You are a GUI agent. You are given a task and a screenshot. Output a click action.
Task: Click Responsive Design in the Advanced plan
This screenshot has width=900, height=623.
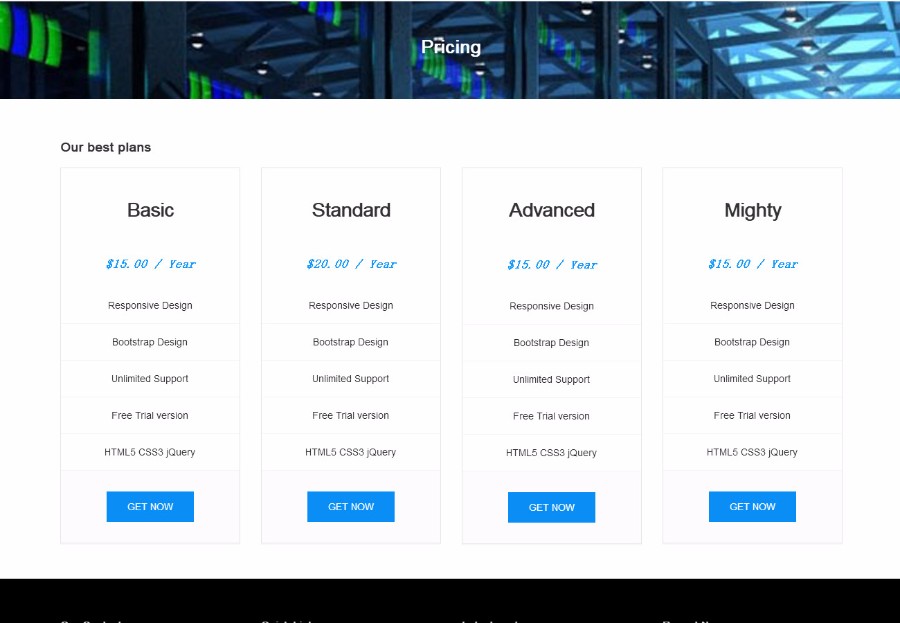(552, 306)
